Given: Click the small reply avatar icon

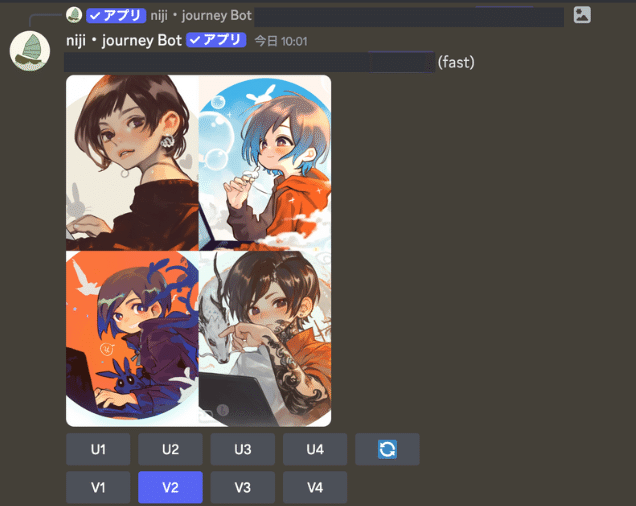Looking at the screenshot, I should [74, 15].
